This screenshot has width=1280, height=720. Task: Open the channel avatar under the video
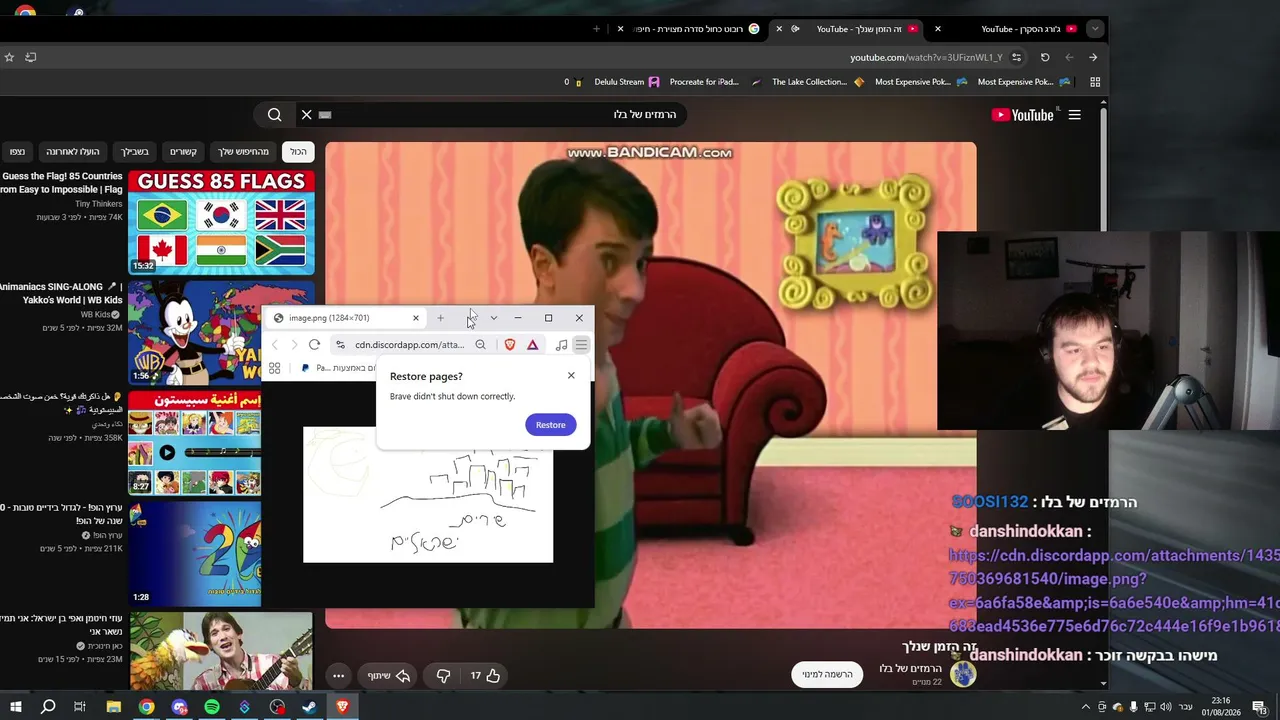963,674
